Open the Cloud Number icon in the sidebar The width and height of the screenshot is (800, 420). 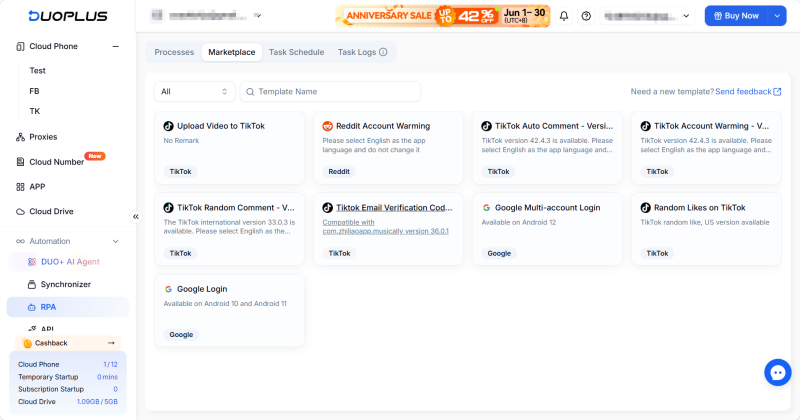pyautogui.click(x=20, y=162)
